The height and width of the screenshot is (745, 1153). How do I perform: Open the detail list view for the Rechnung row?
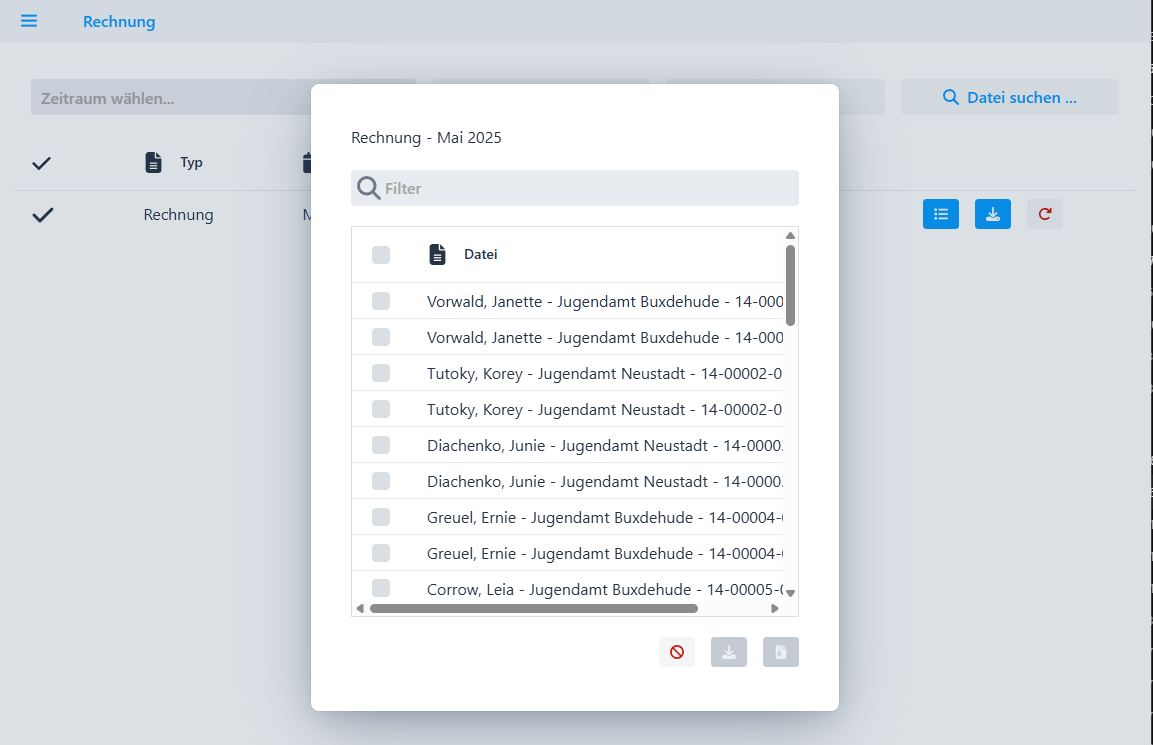(x=940, y=214)
